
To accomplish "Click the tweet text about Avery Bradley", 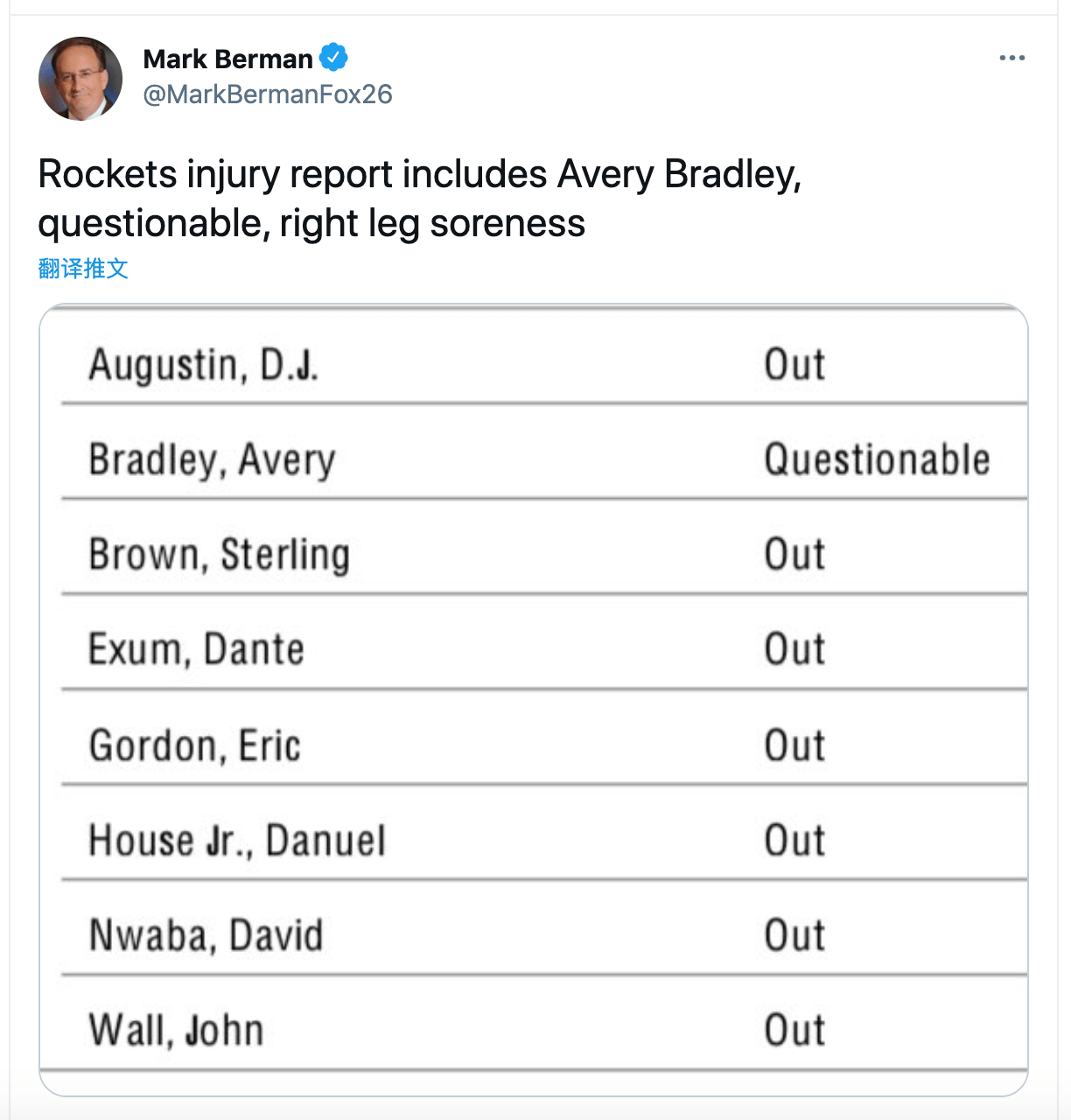I will coord(420,199).
